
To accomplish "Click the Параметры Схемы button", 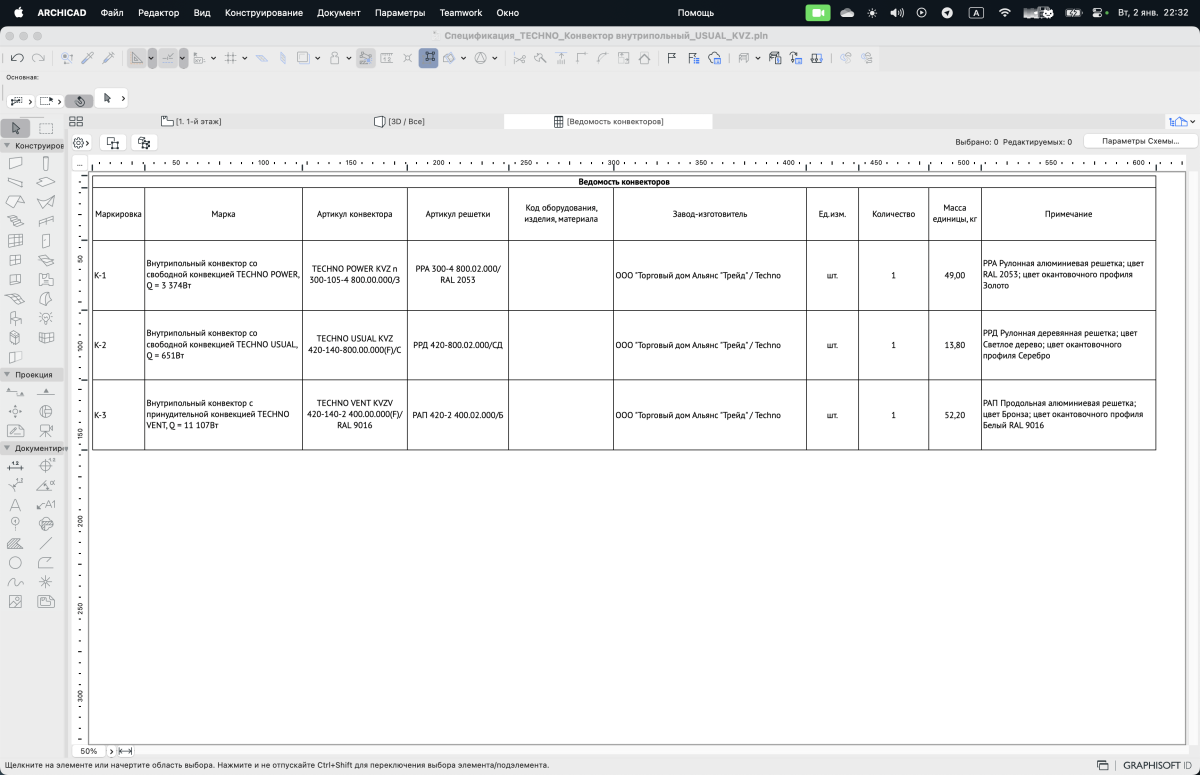I will coord(1140,142).
